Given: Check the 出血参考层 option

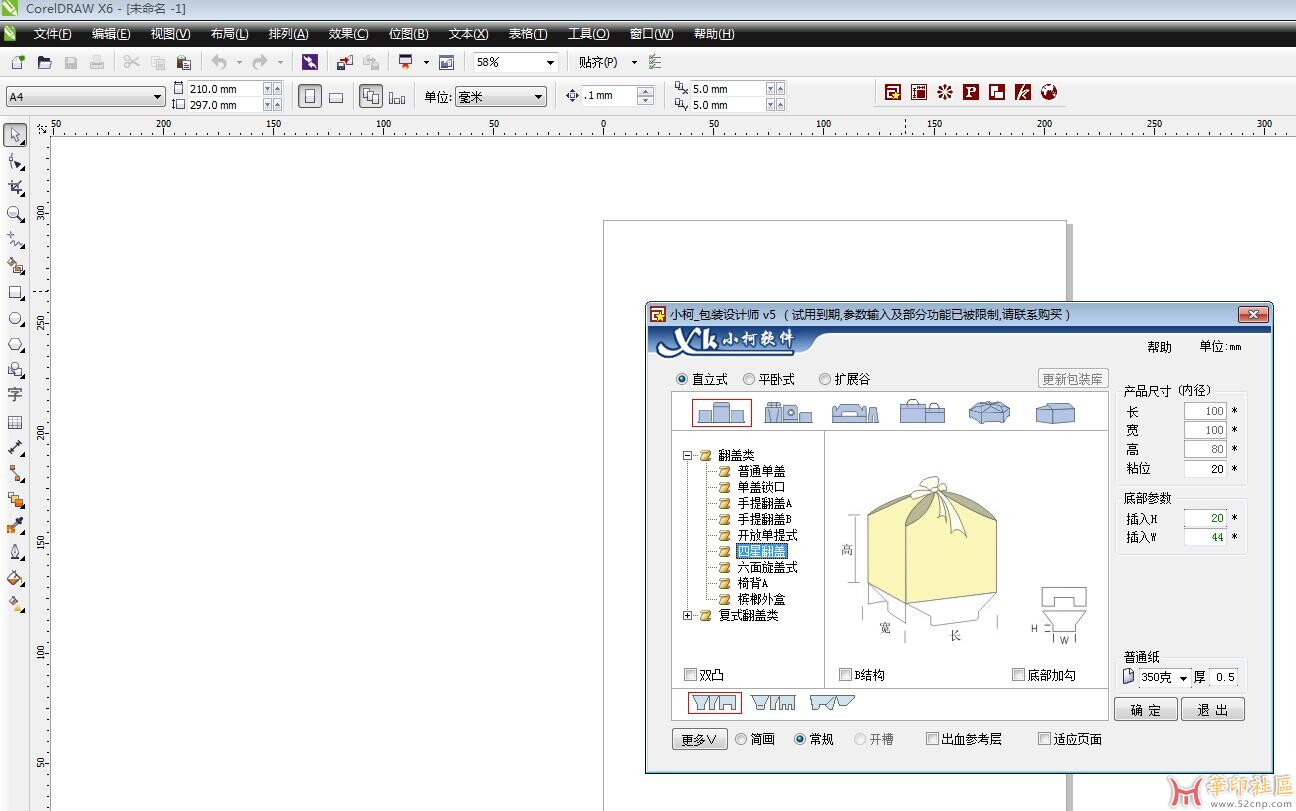Looking at the screenshot, I should [x=963, y=739].
